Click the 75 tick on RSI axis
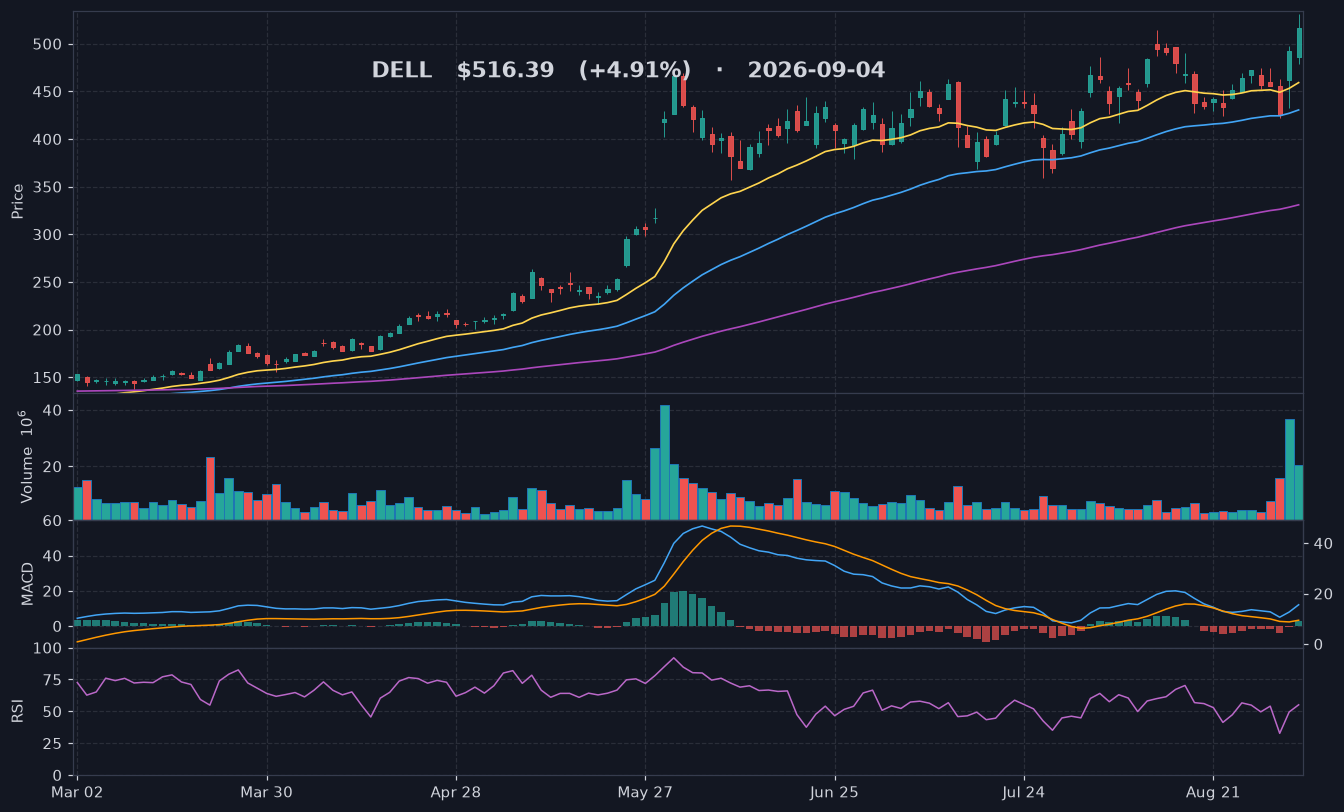The height and width of the screenshot is (812, 1344). tap(54, 680)
